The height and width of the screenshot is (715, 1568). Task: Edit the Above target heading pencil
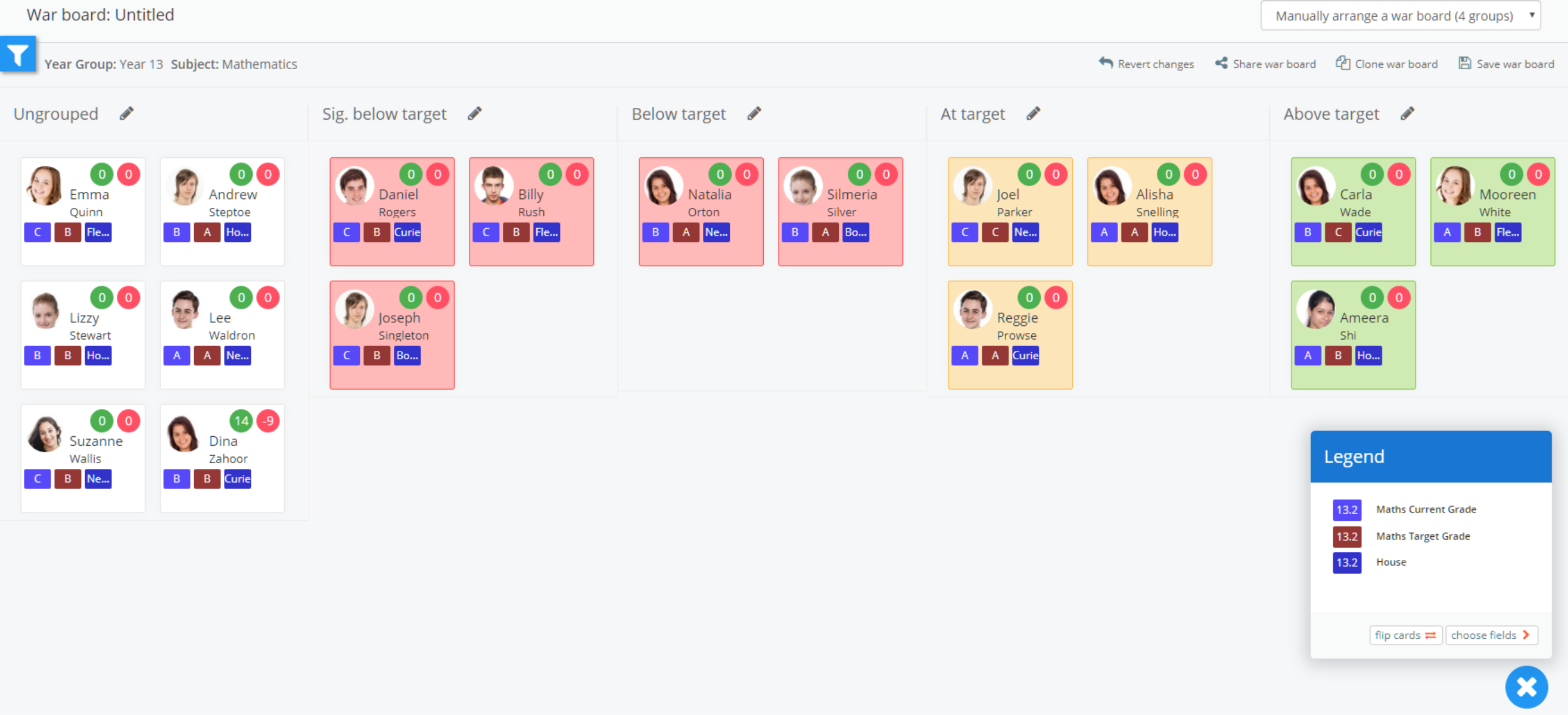pyautogui.click(x=1407, y=113)
